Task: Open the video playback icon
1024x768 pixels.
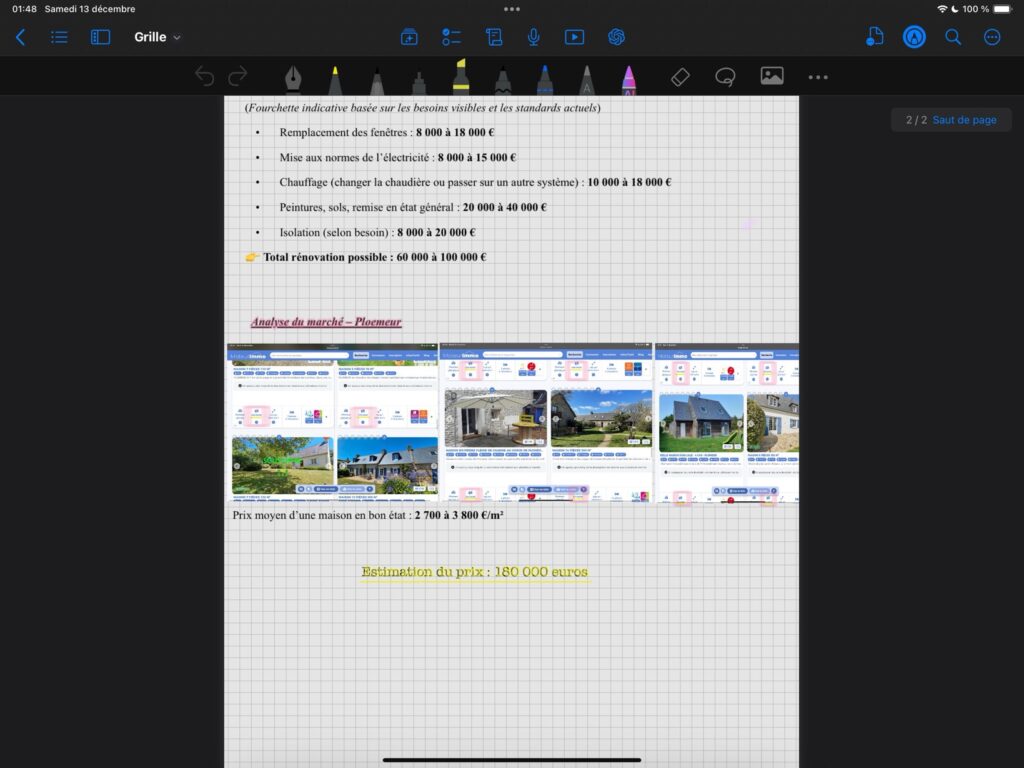Action: 574,37
